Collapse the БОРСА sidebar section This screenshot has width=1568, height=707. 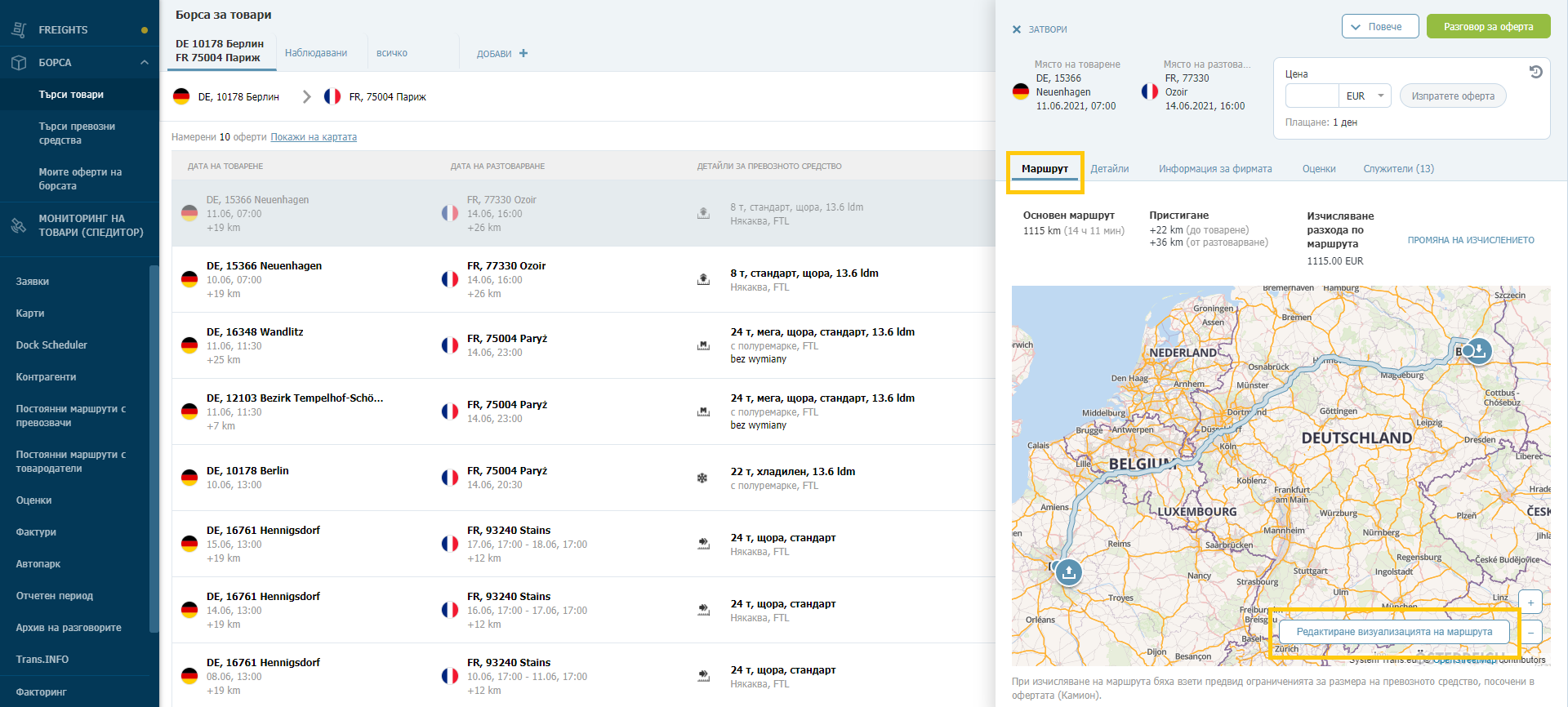pyautogui.click(x=144, y=62)
